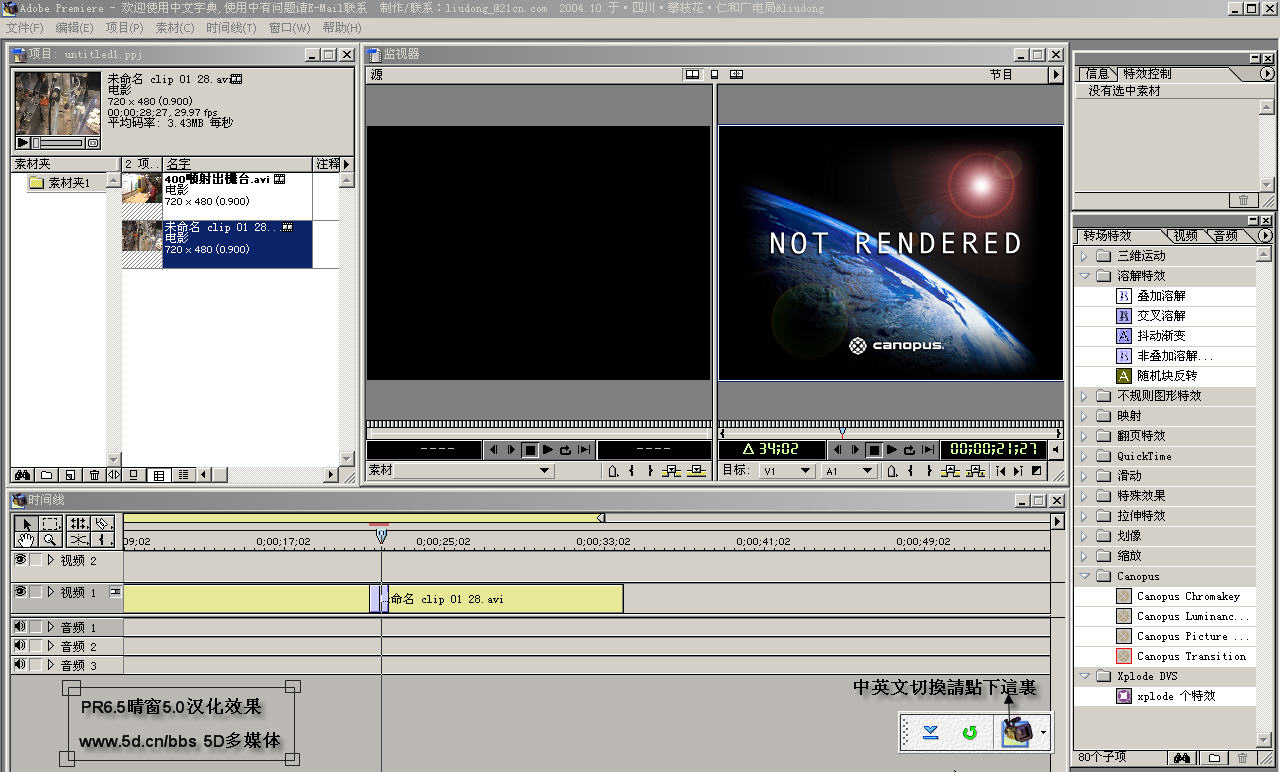
Task: Toggle visibility eye of 视频 2 track
Action: [19, 560]
